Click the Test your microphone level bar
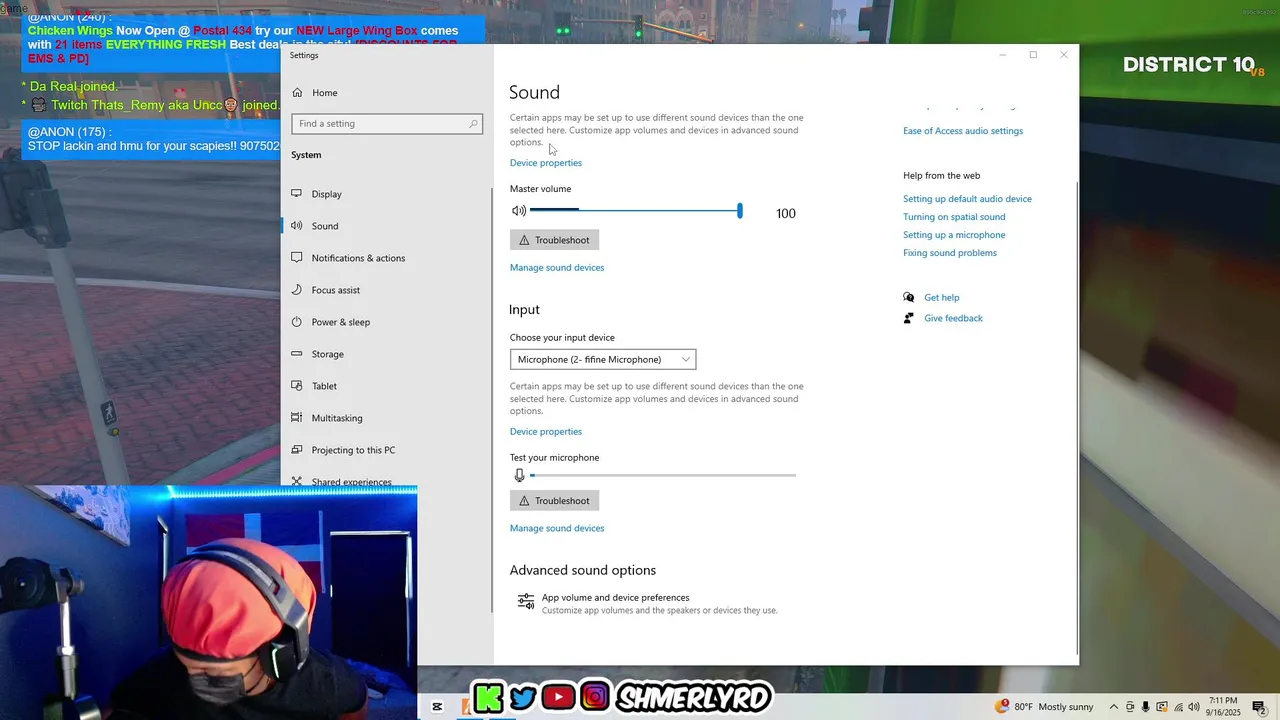This screenshot has width=1280, height=720. (x=663, y=475)
